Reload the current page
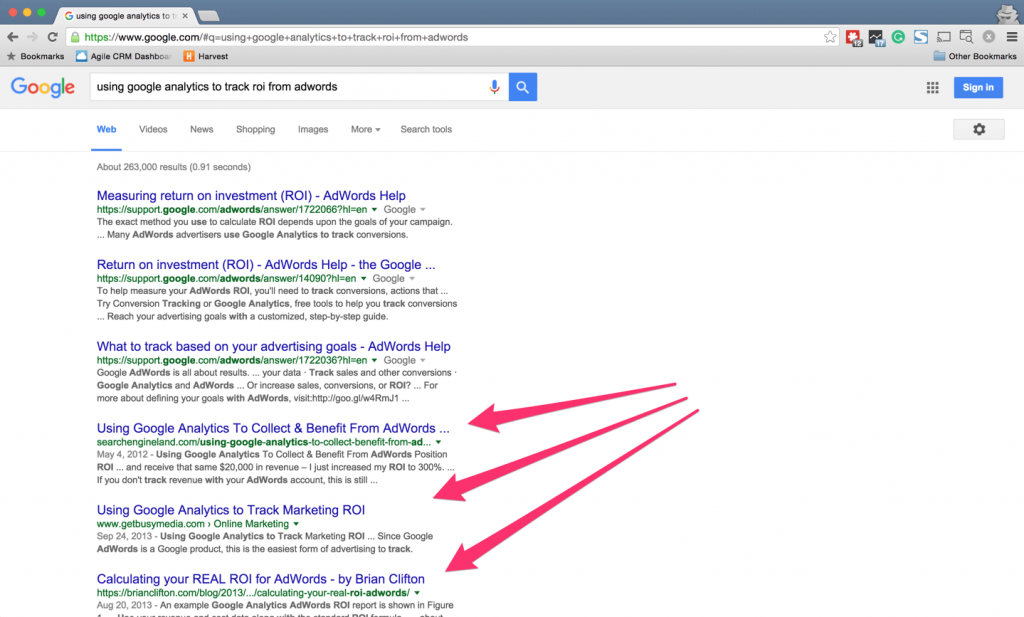 pyautogui.click(x=53, y=37)
